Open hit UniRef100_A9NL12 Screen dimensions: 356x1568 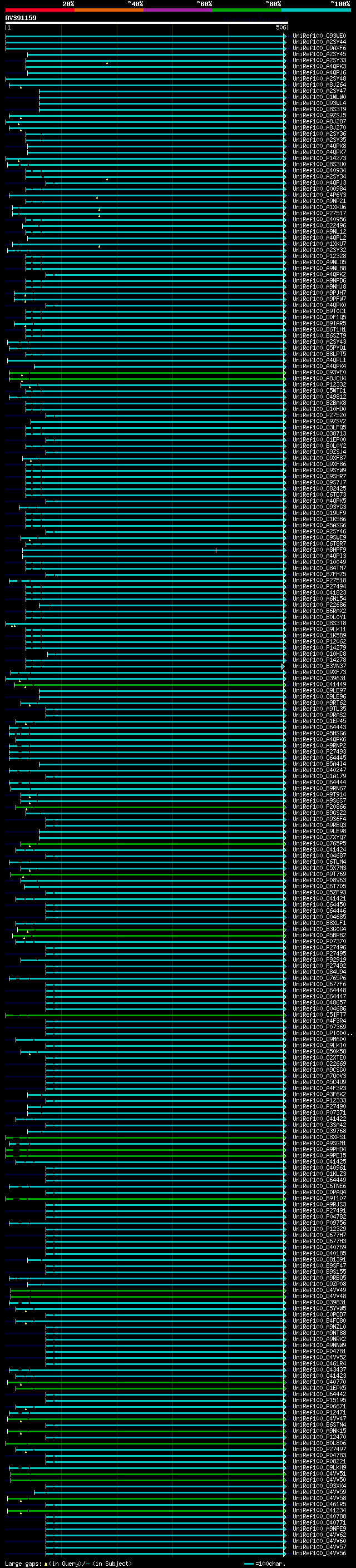click(319, 231)
